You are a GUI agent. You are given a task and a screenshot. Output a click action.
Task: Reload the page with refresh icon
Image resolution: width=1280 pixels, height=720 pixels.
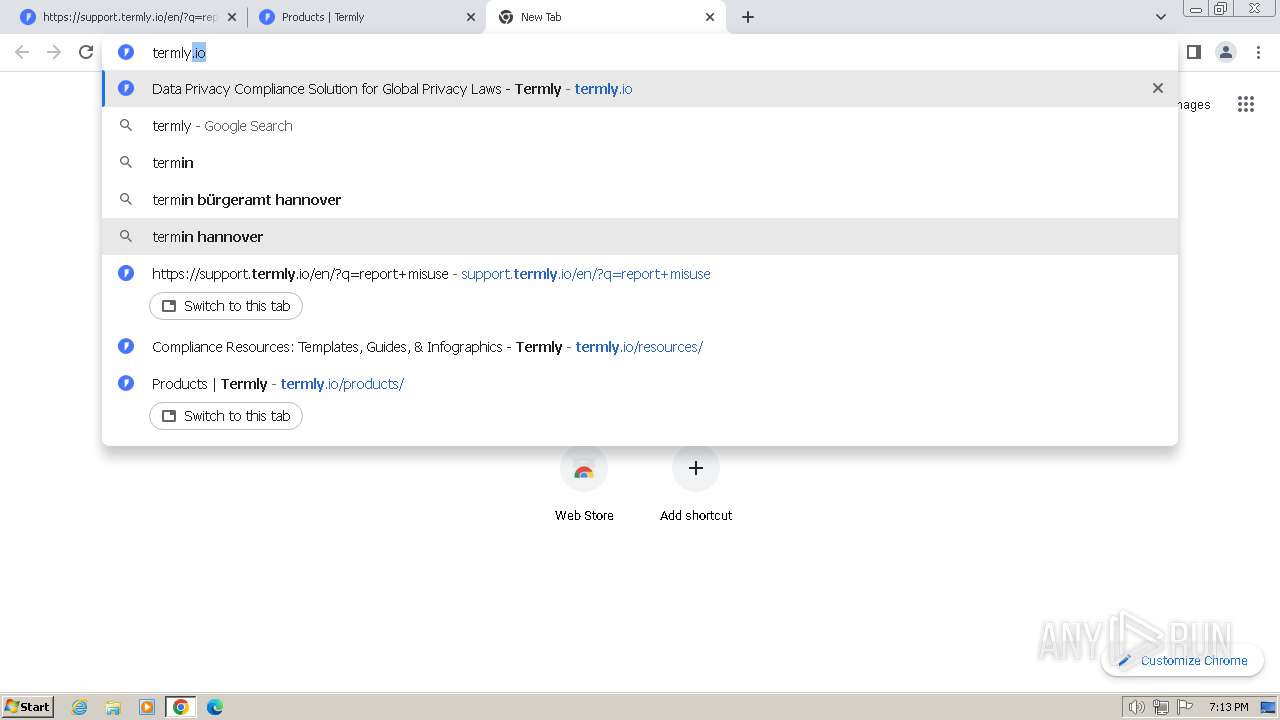[x=86, y=52]
